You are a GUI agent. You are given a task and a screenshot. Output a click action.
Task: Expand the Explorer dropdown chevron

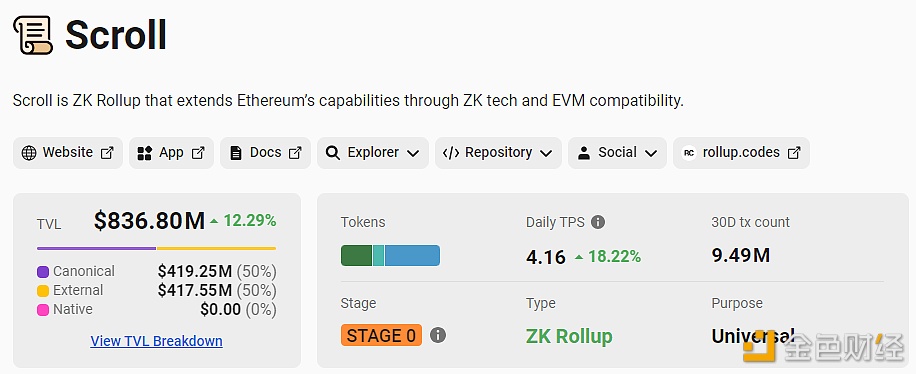[x=413, y=154]
